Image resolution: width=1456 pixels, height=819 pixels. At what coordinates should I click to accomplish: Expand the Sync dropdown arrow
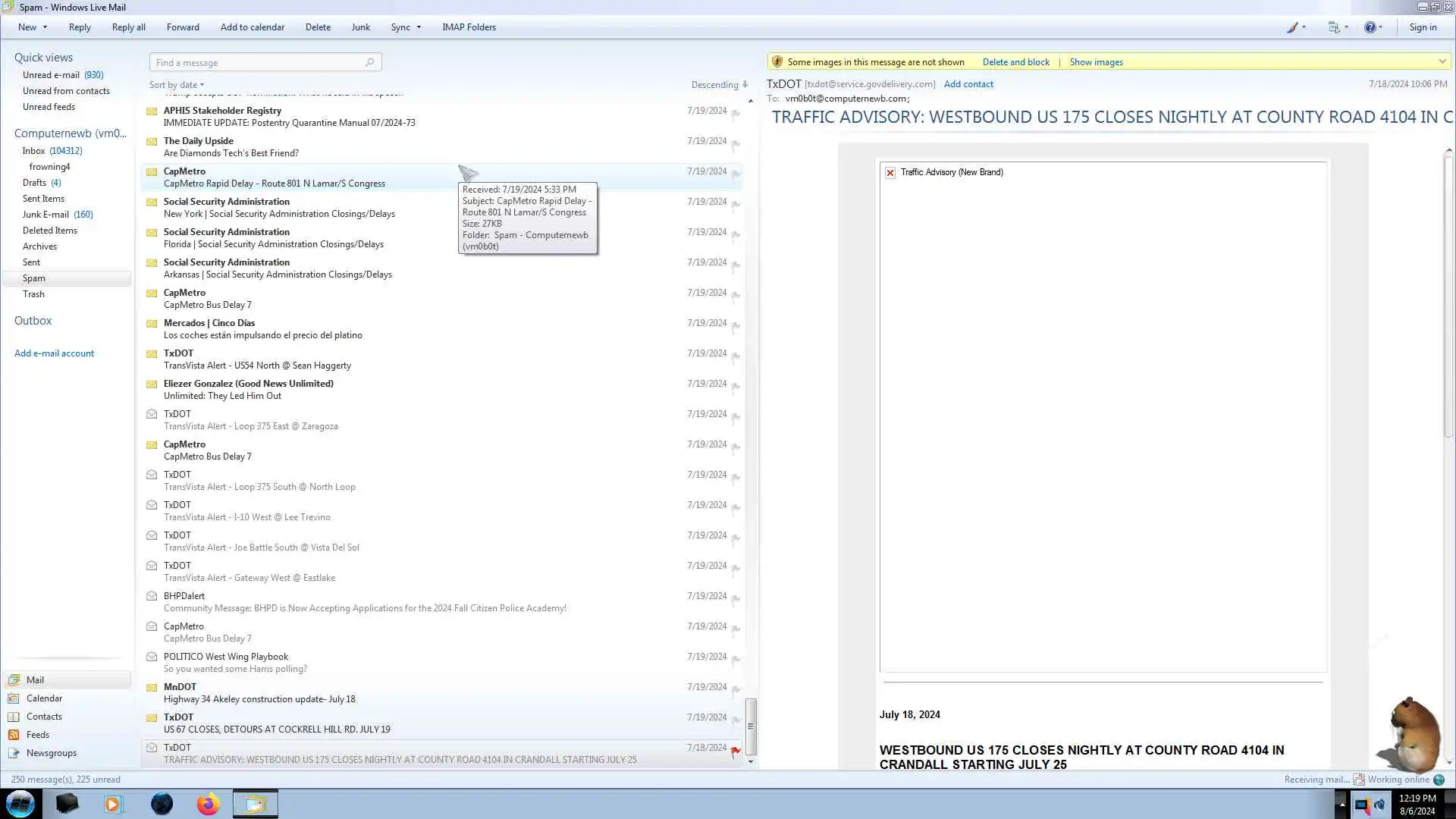419,27
